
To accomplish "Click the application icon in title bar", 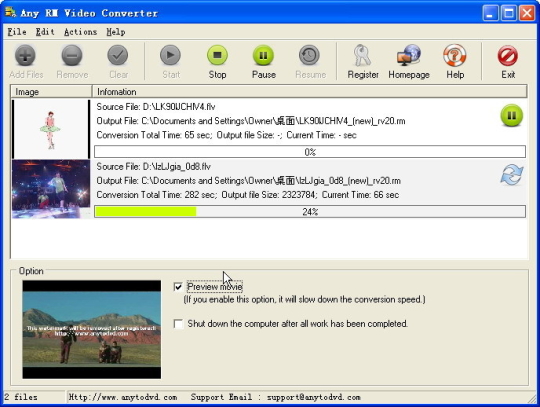I will (x=10, y=12).
